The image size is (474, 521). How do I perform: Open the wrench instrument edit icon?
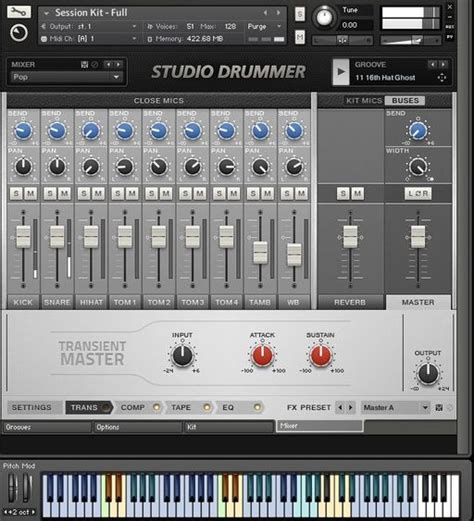pos(19,12)
